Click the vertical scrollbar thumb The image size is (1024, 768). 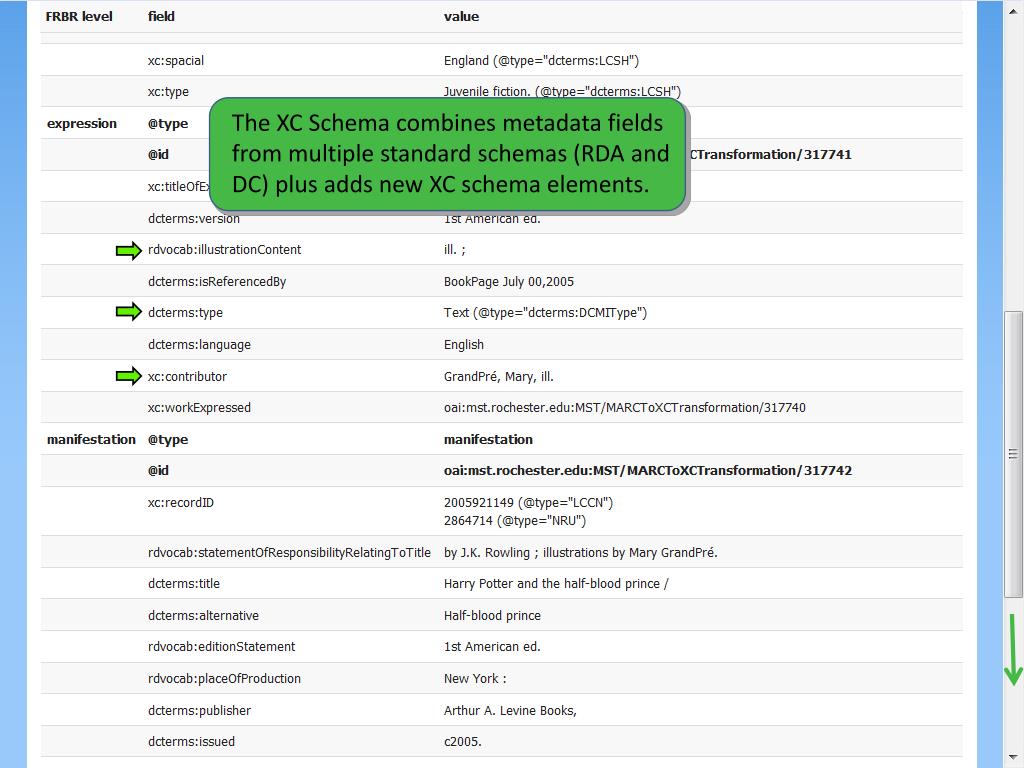[1014, 455]
